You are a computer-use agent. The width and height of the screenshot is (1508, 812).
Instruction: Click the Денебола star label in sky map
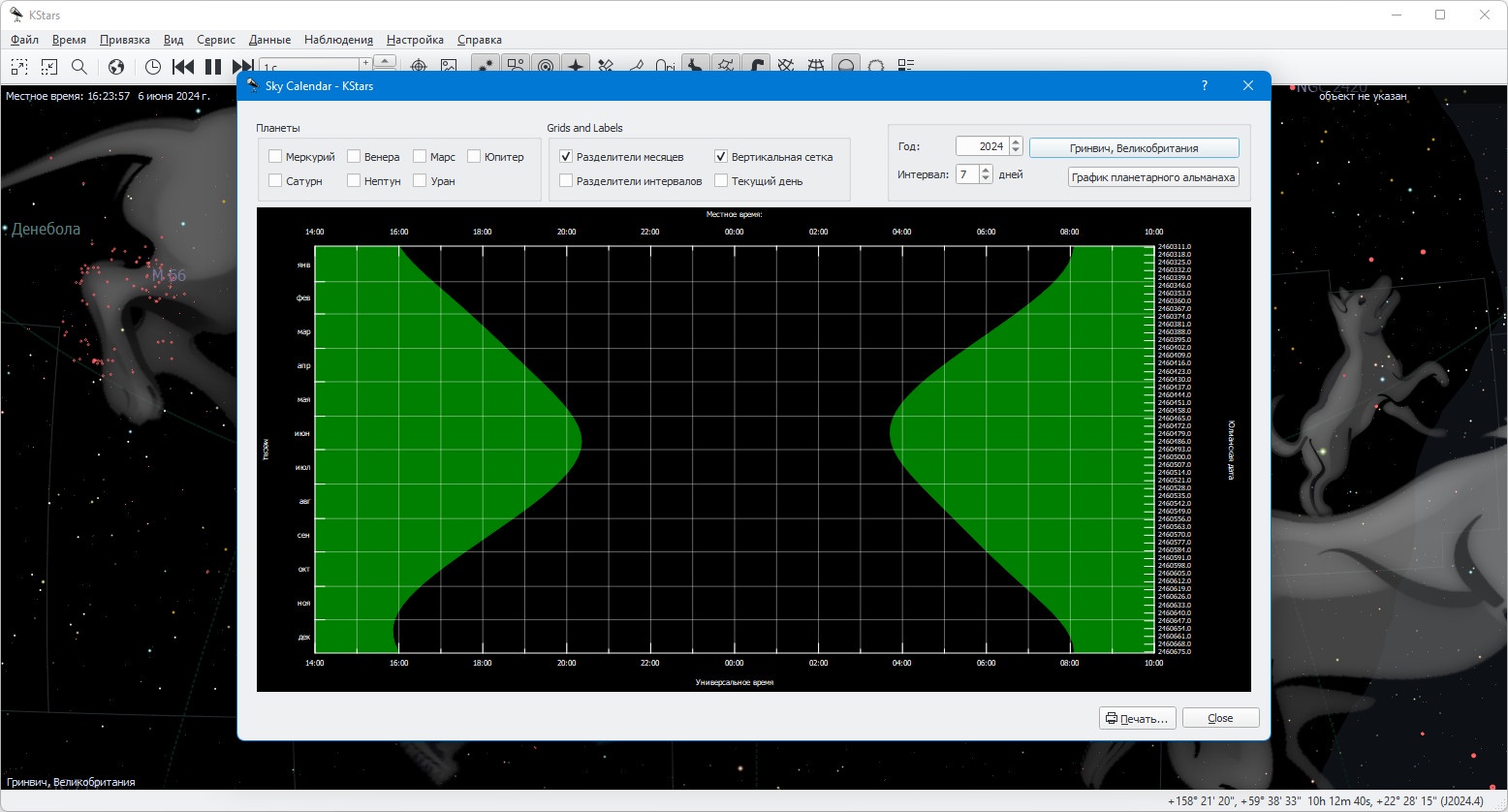46,230
